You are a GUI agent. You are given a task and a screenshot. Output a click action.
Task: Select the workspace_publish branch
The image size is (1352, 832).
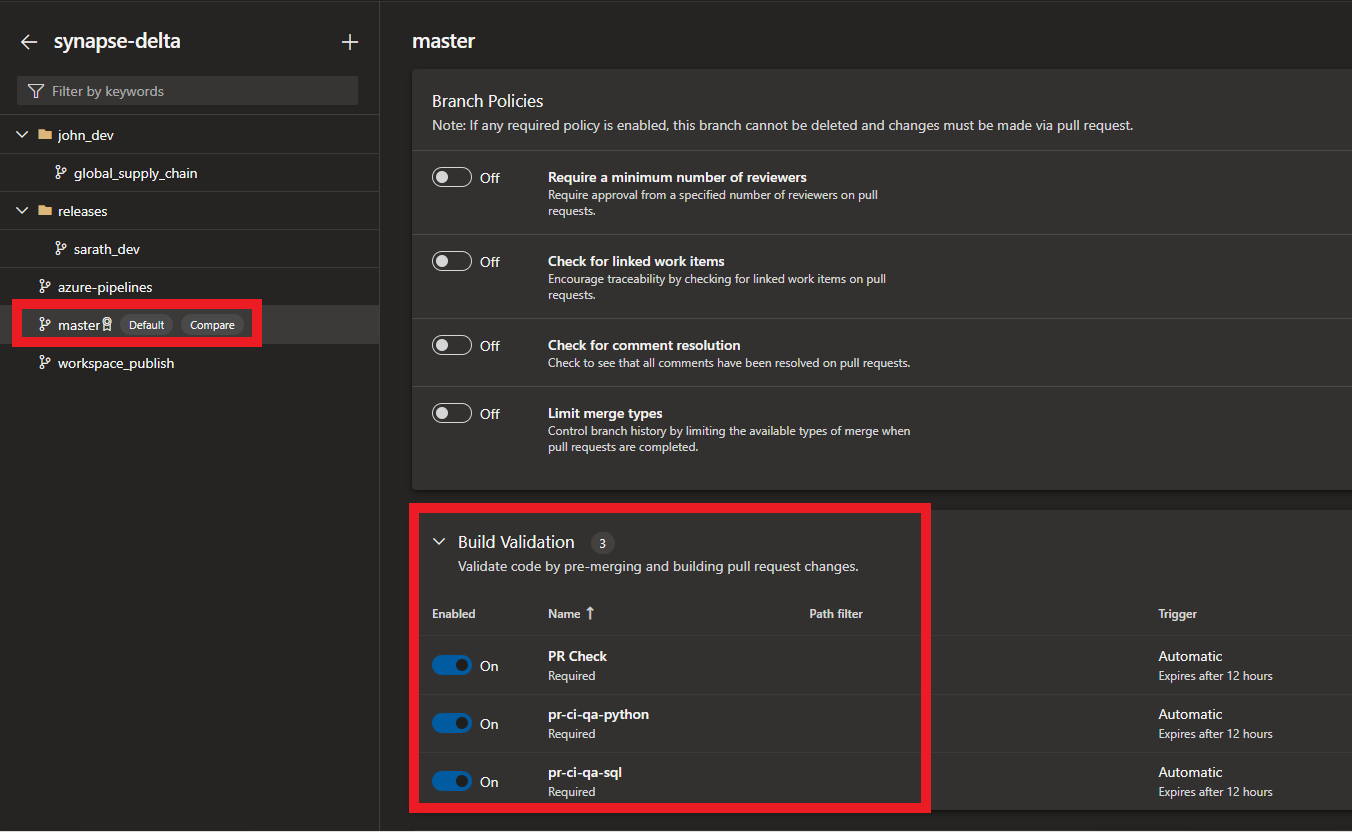(x=116, y=363)
